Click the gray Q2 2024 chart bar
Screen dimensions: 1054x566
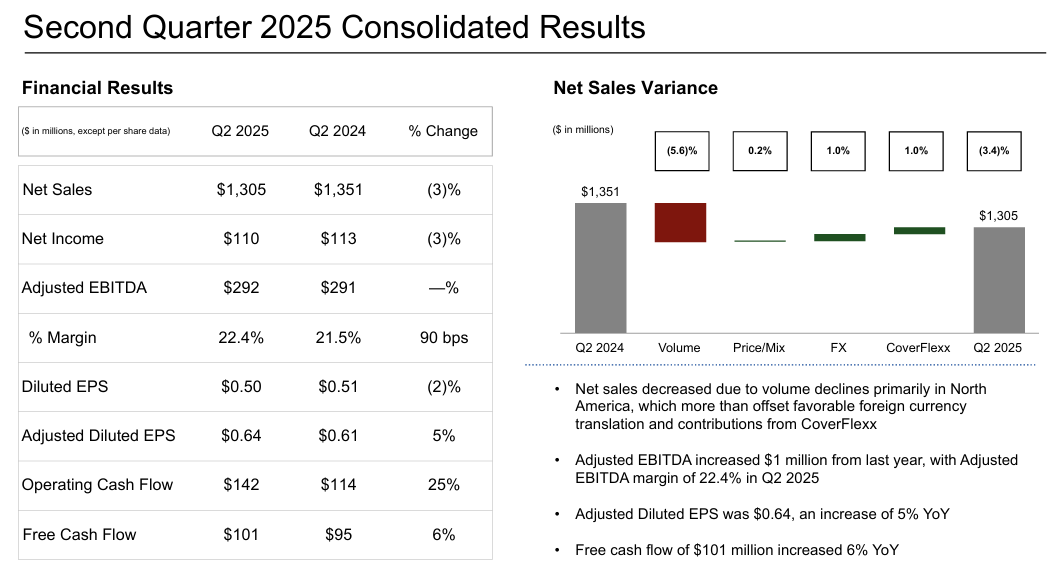[600, 267]
